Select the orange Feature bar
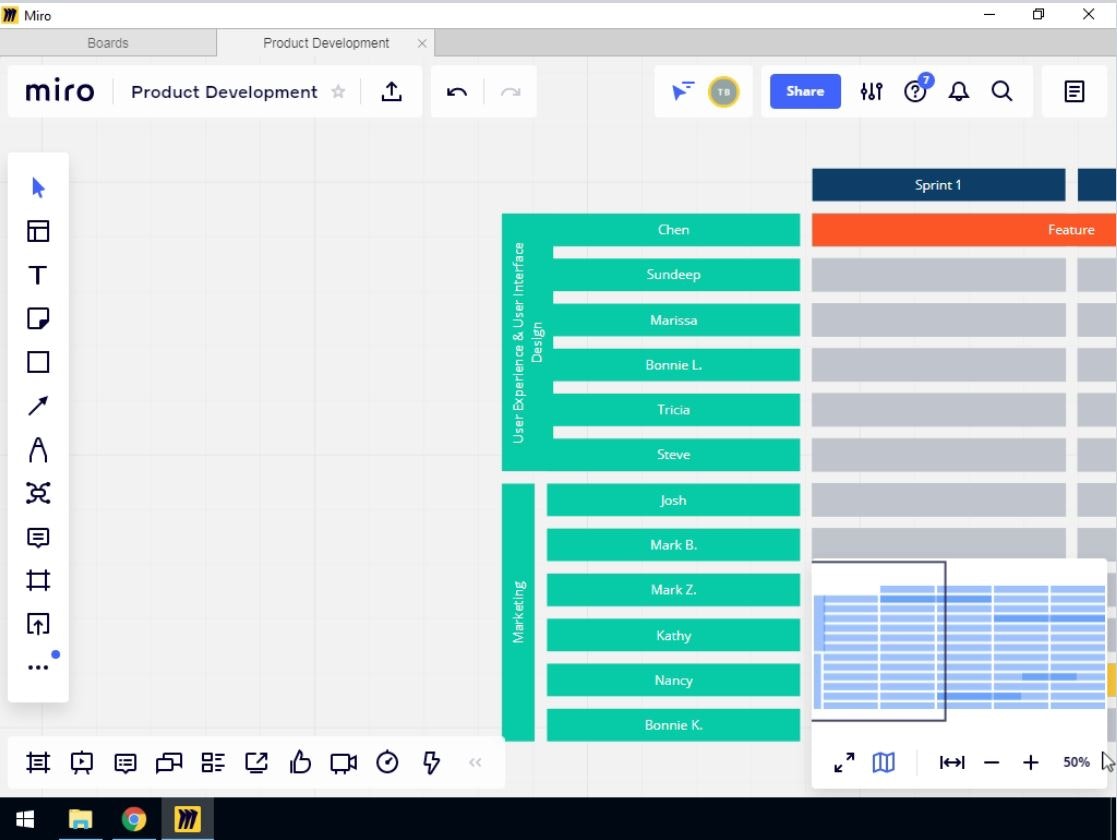1117x840 pixels. point(964,229)
